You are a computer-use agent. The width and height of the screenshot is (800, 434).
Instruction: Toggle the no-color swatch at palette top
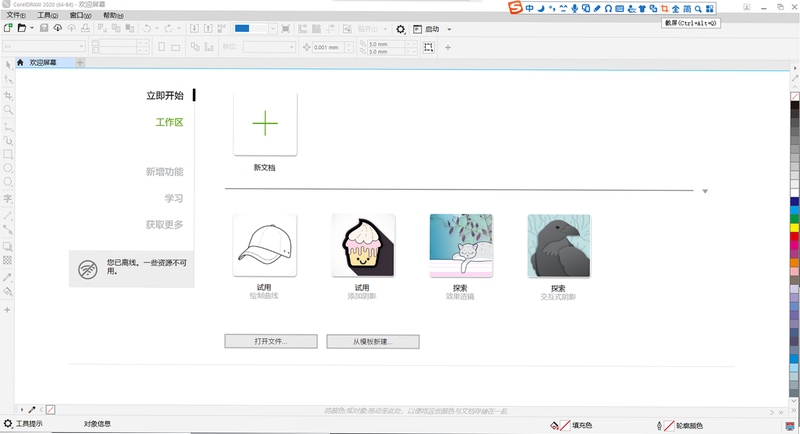click(794, 97)
